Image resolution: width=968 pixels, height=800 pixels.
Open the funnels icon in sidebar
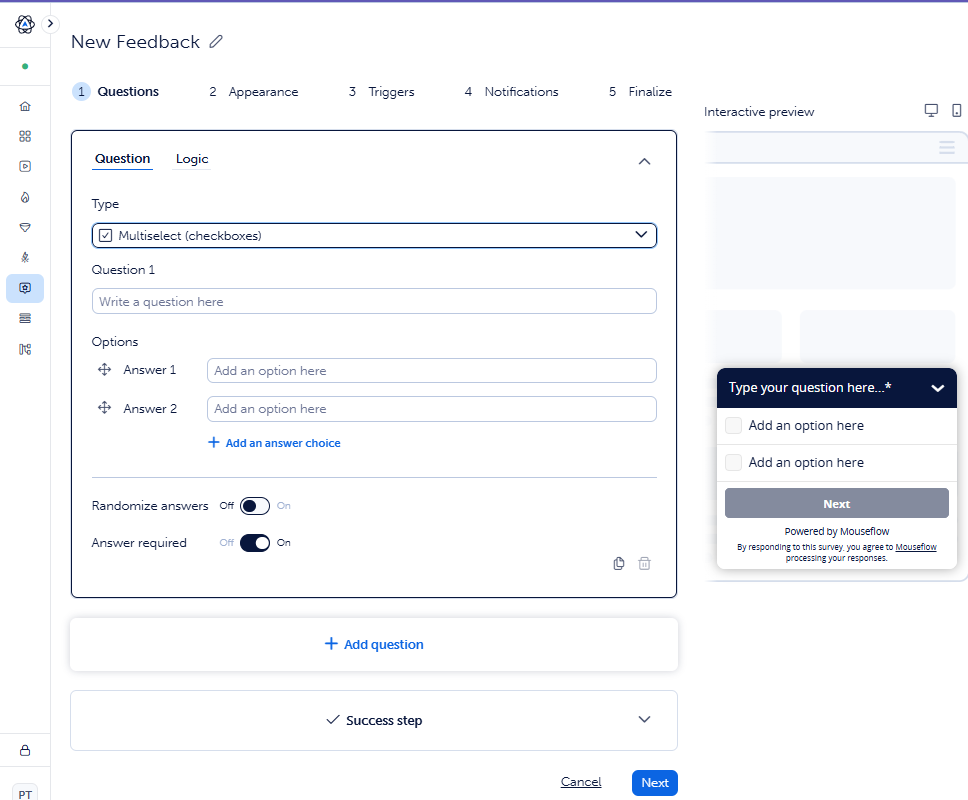(25, 227)
